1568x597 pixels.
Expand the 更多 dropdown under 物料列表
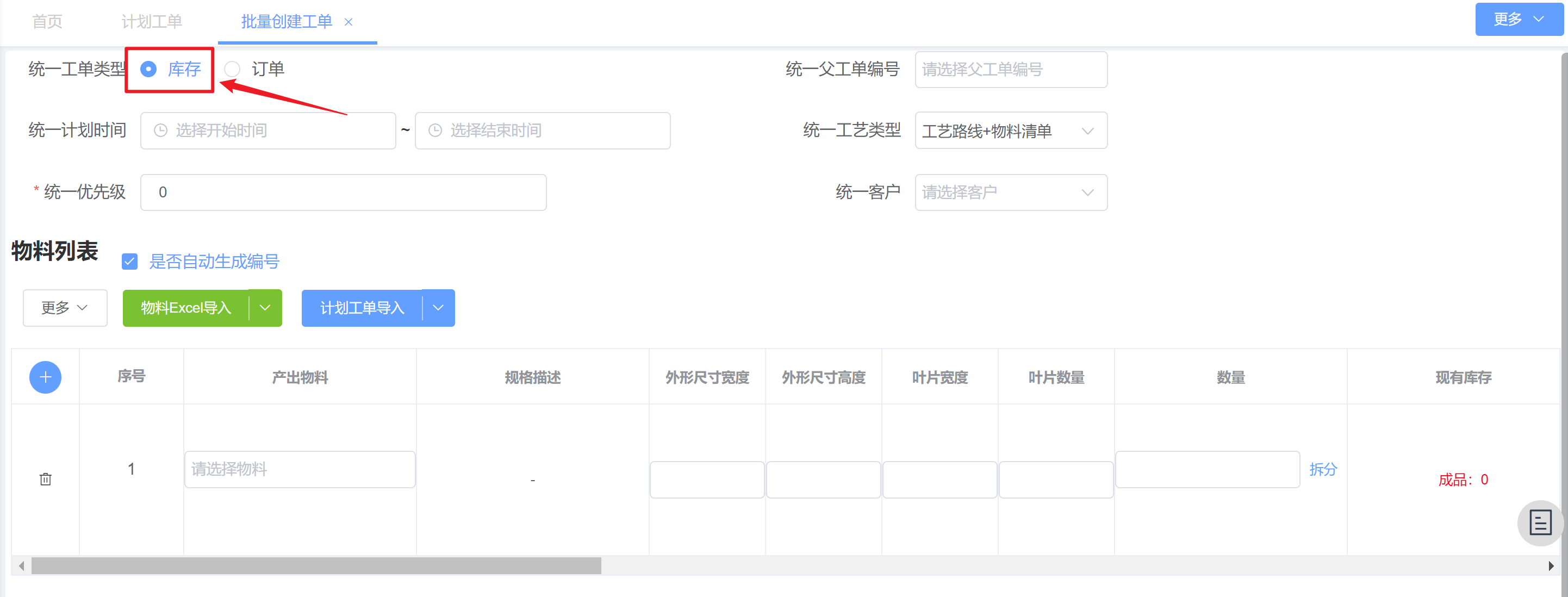(x=65, y=308)
